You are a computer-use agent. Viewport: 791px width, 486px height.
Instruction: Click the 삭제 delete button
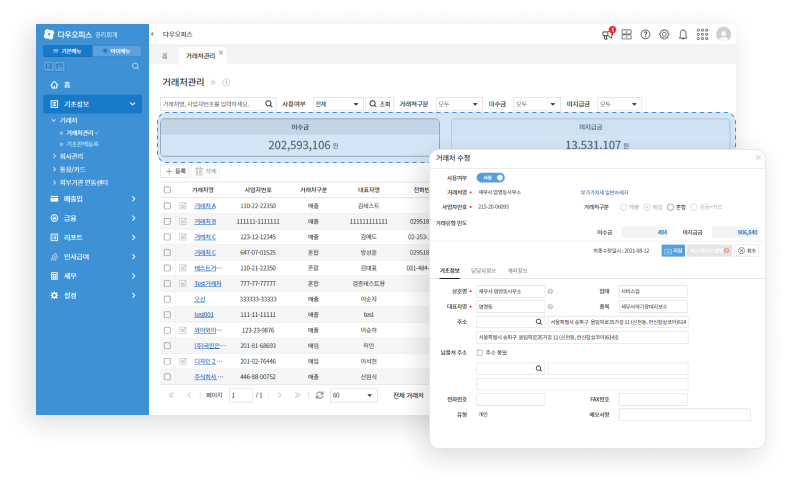pos(205,171)
